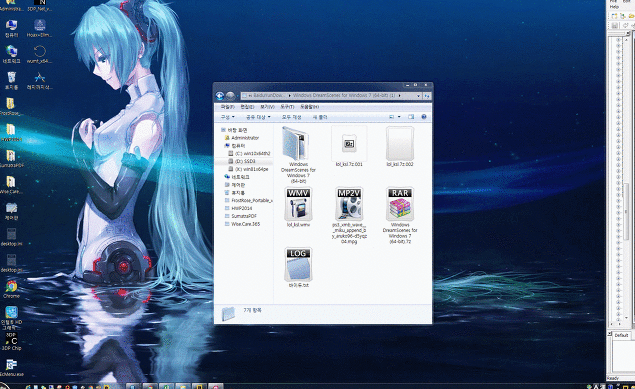Select the 휴지통 recycle bin desktop icon
635x389 pixels.
pos(11,80)
